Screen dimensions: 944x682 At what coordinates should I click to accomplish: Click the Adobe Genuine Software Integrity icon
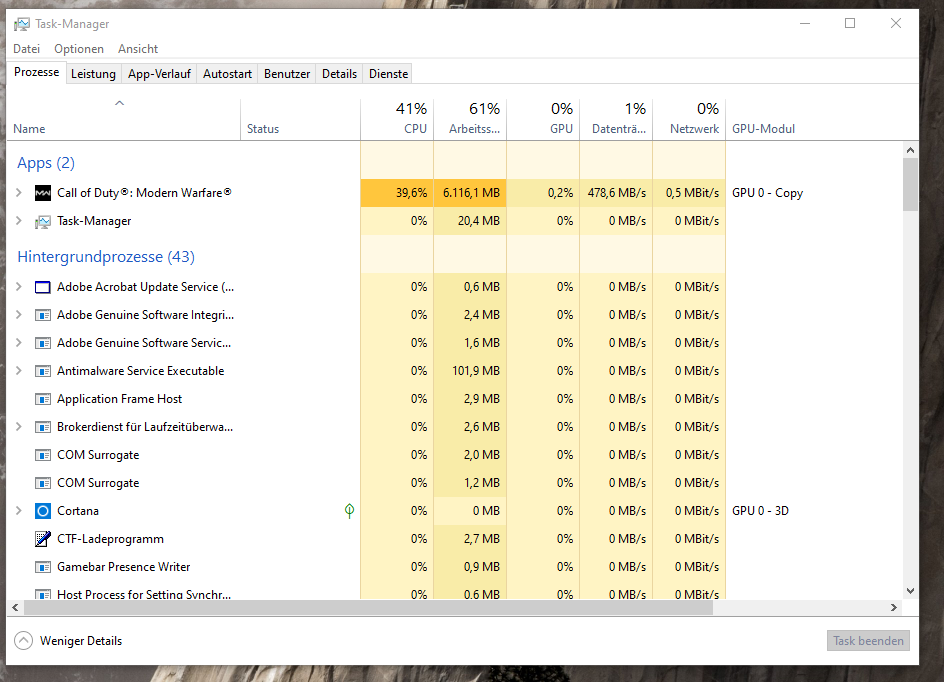tap(43, 315)
